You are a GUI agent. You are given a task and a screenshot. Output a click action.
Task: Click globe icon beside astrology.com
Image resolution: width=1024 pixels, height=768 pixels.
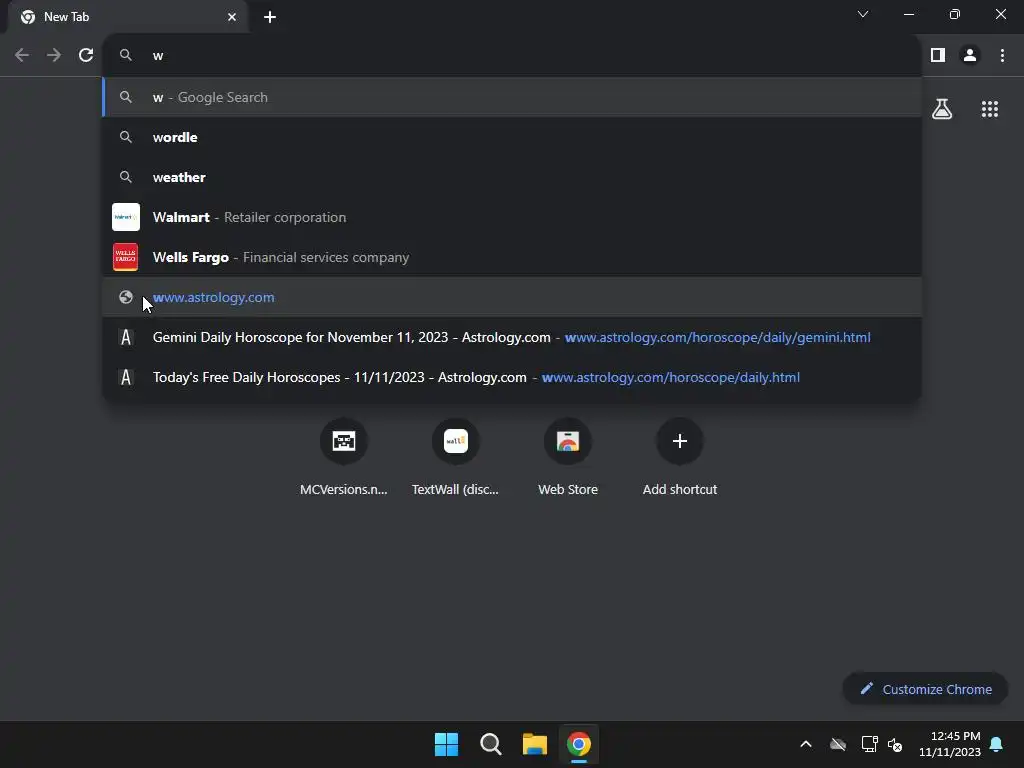(x=126, y=297)
